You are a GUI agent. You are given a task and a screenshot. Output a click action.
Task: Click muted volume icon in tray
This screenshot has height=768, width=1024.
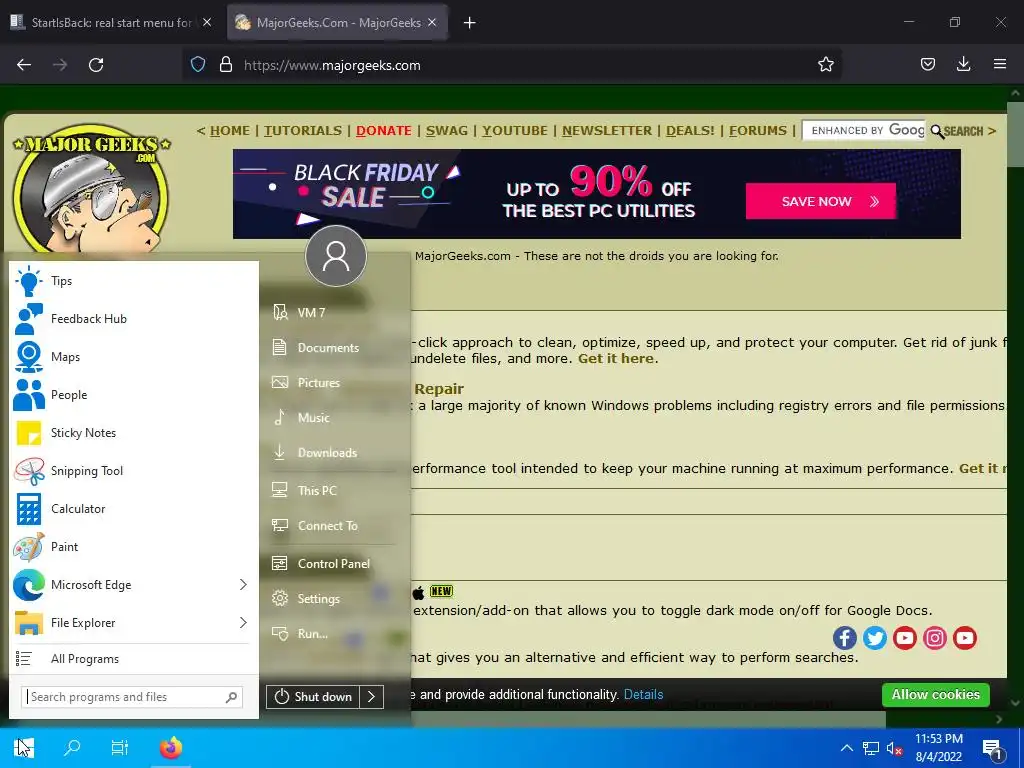pos(894,748)
